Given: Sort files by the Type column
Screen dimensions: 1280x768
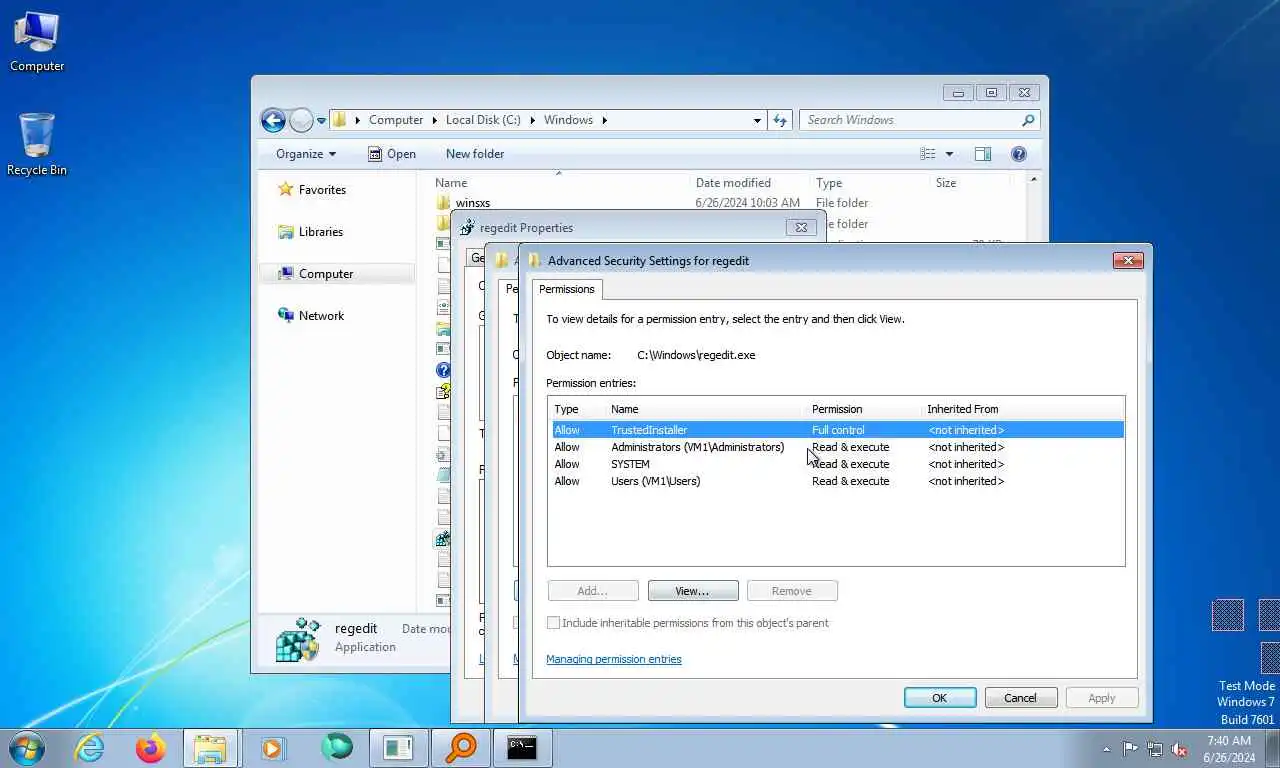Looking at the screenshot, I should (x=829, y=183).
